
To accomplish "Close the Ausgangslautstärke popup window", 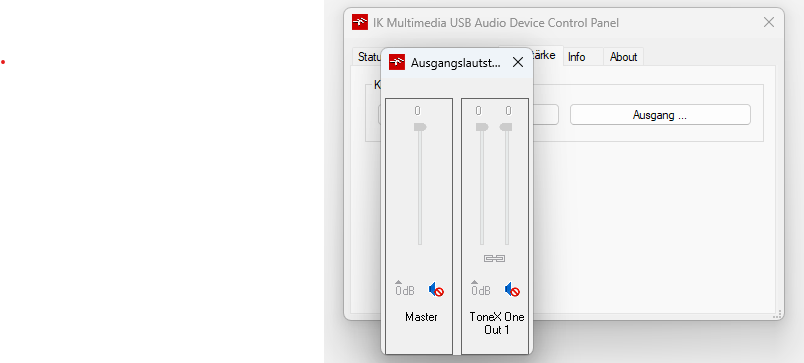I will (518, 63).
